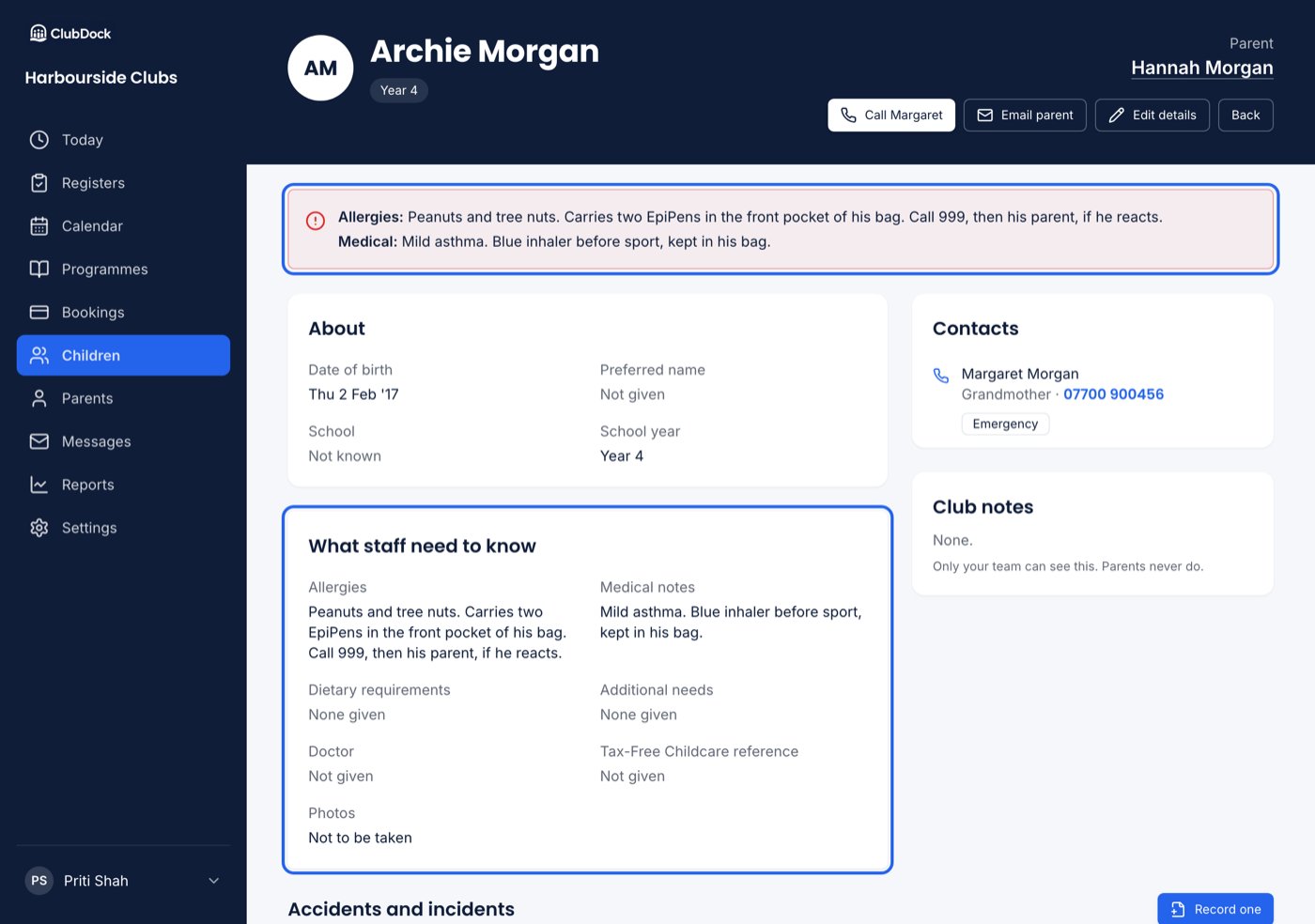Click the Year 4 badge under the name
Viewport: 1315px width, 924px height.
(399, 90)
